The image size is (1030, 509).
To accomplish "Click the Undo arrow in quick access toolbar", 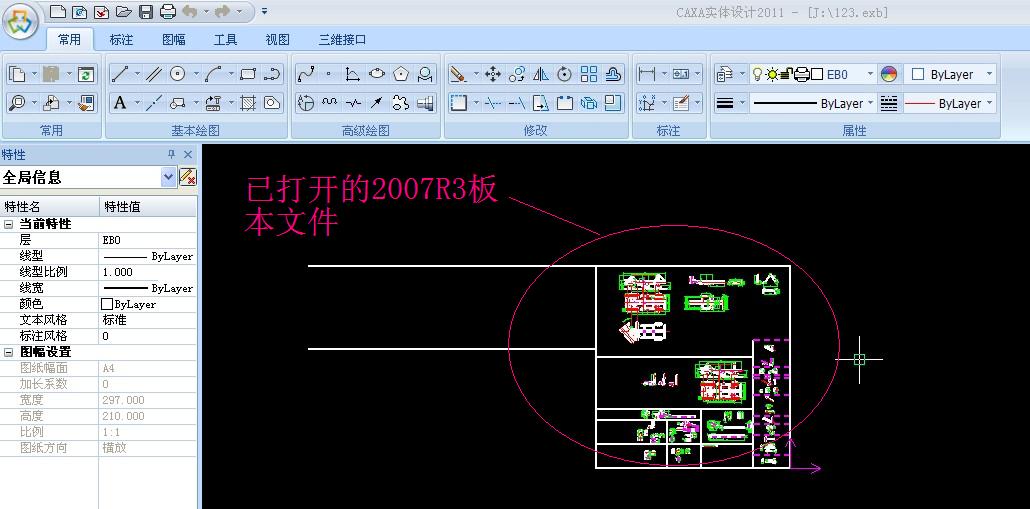I will 190,11.
